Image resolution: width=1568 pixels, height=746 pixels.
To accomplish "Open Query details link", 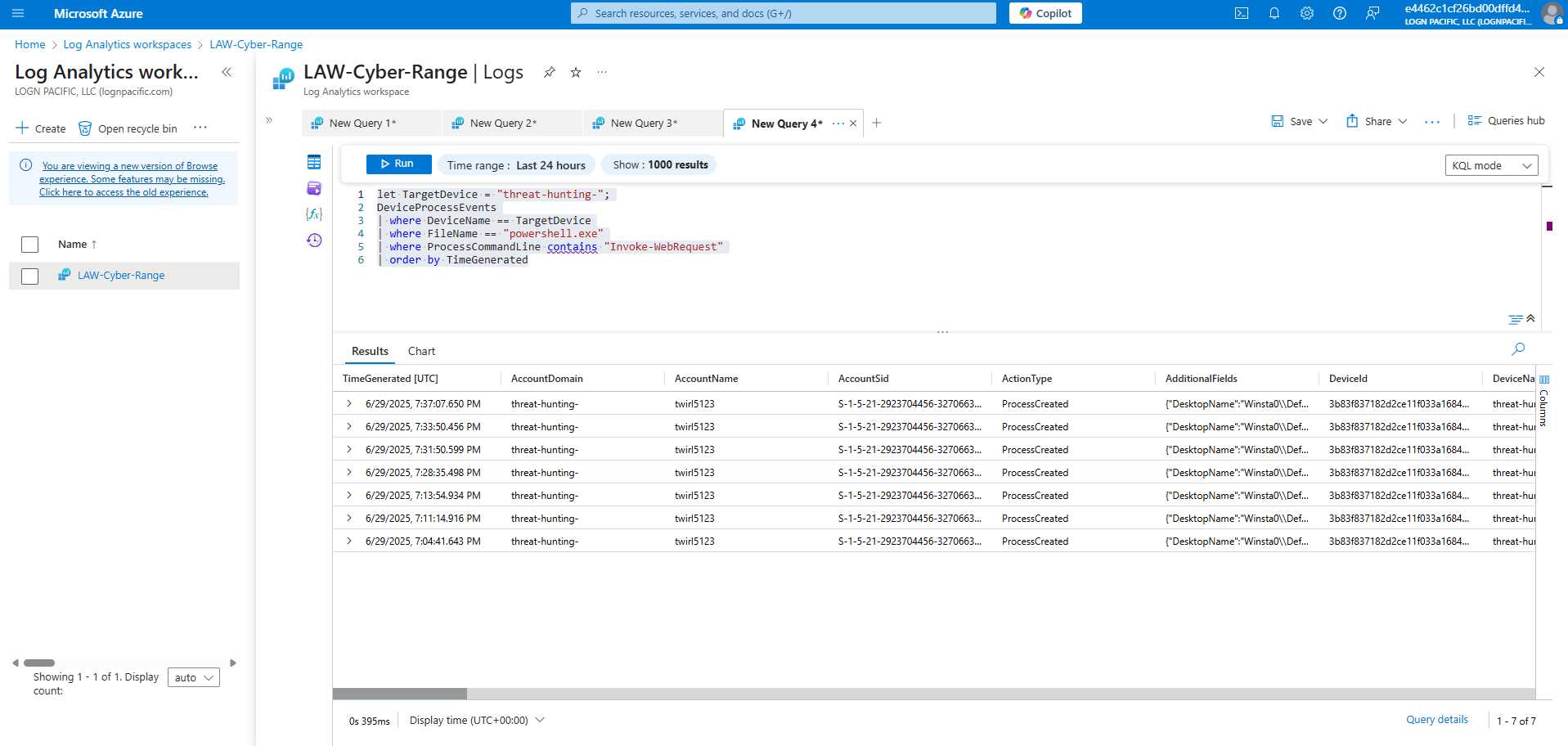I will point(1437,720).
